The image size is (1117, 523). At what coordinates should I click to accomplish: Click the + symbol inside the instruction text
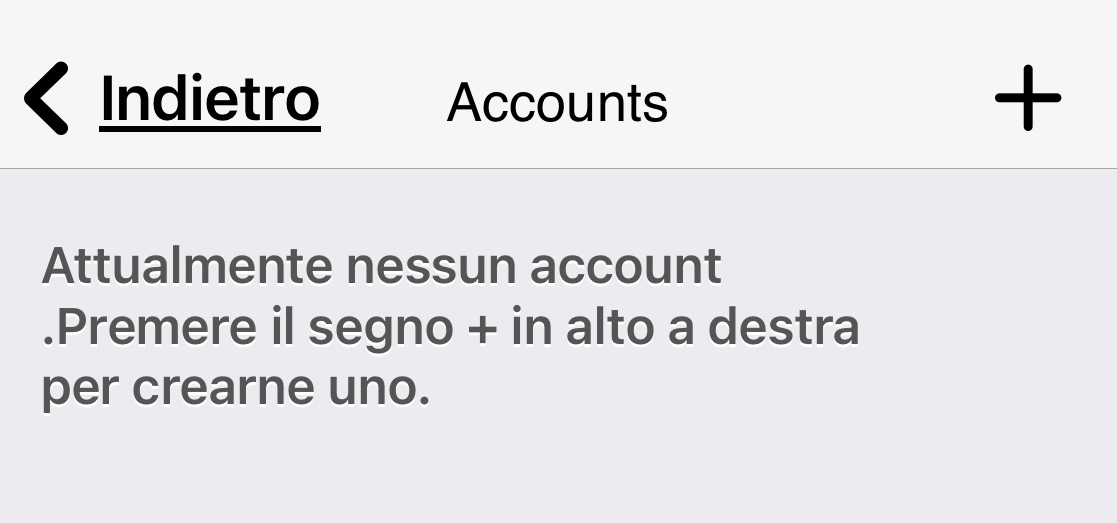click(482, 329)
